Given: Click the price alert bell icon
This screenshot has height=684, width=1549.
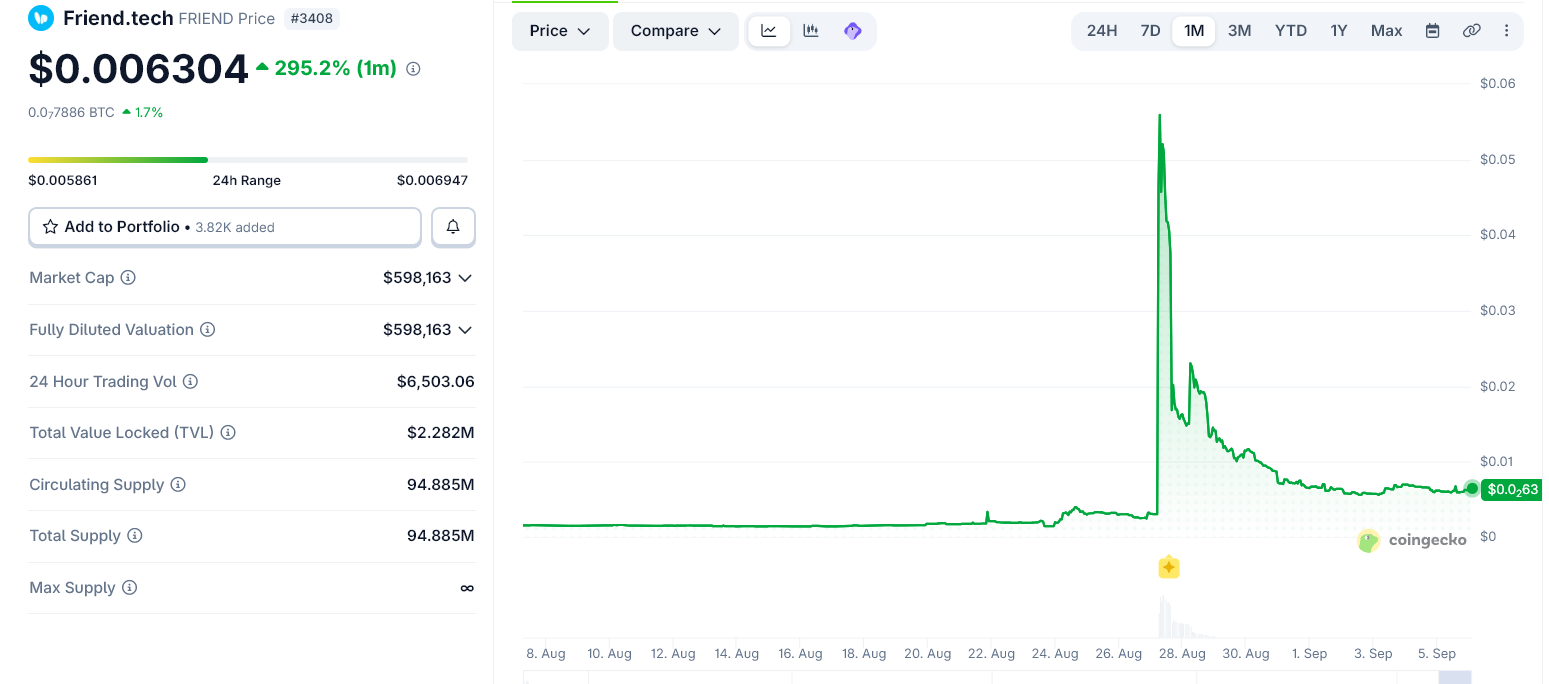Looking at the screenshot, I should [453, 227].
